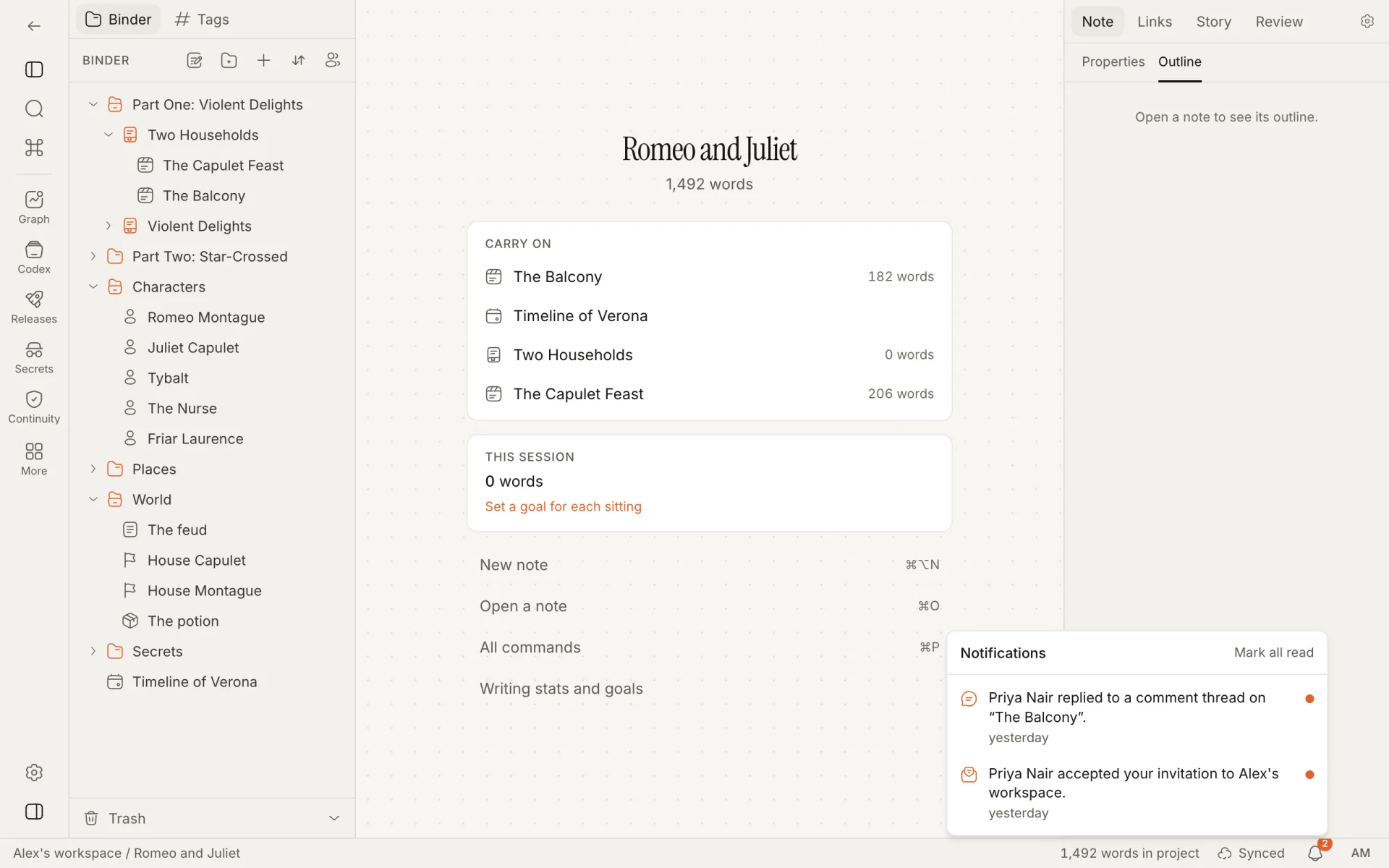1389x868 pixels.
Task: Add a new folder in the binder
Action: tap(229, 61)
